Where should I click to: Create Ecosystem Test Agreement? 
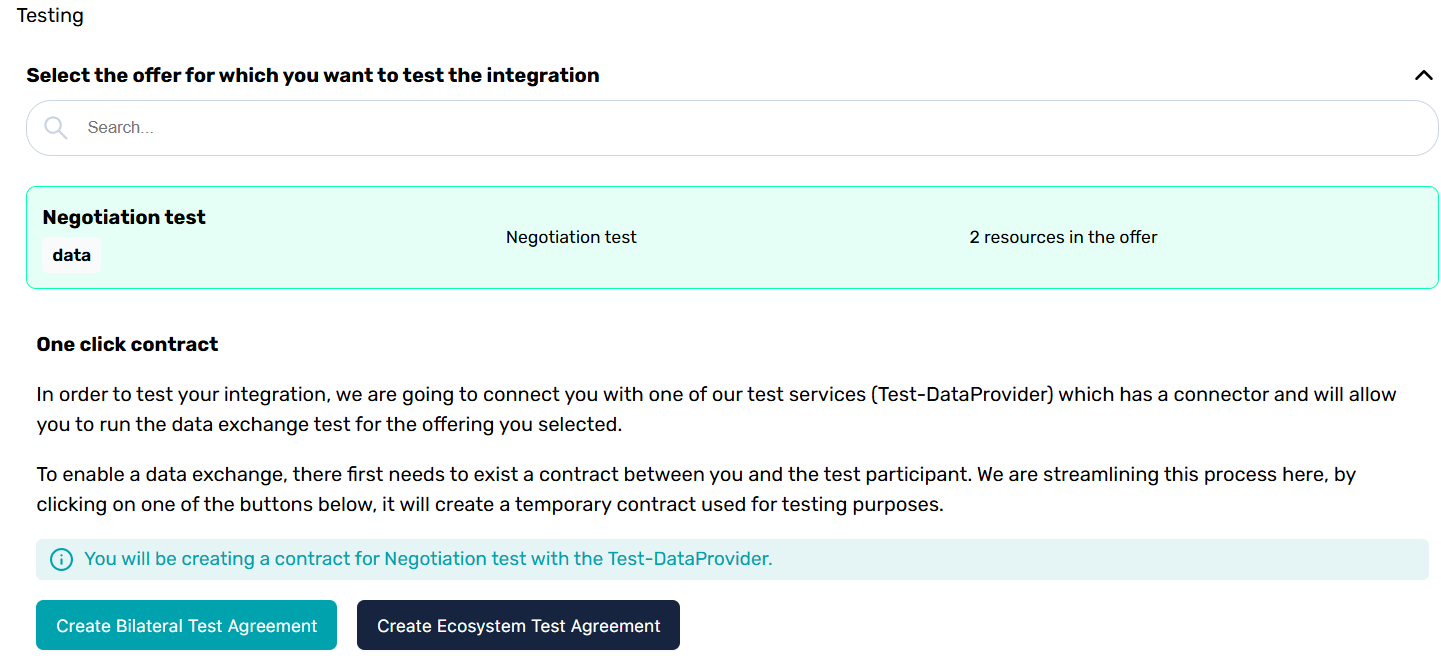(x=518, y=626)
